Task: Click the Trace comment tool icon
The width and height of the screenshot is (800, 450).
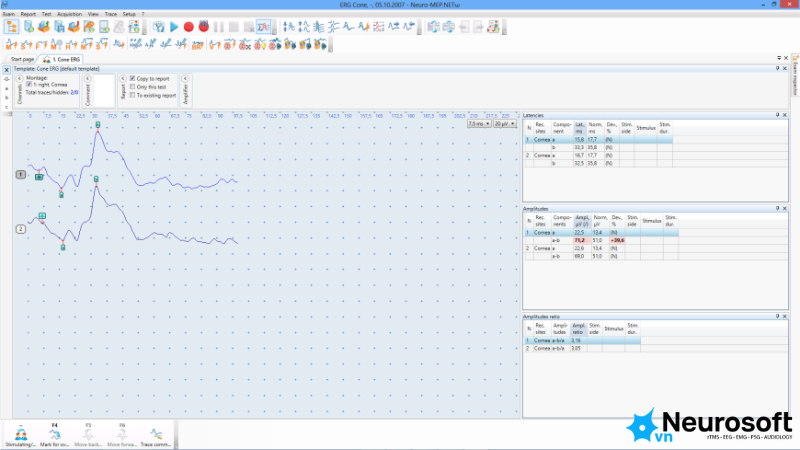Action: pyautogui.click(x=156, y=435)
